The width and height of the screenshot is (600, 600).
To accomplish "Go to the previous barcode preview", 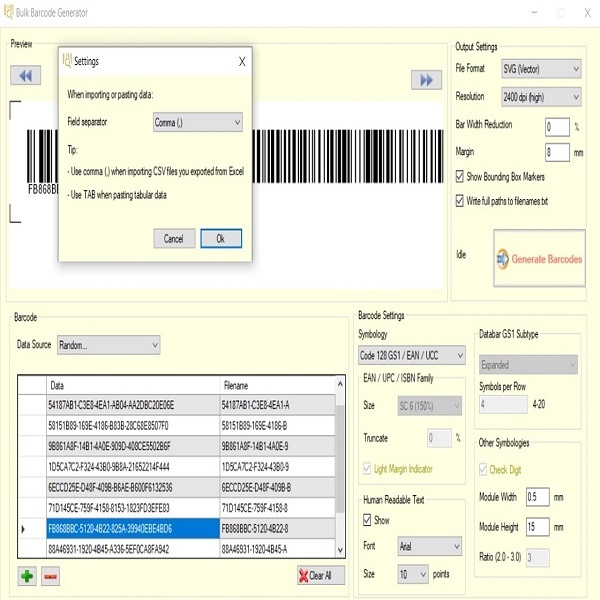I will coord(25,75).
